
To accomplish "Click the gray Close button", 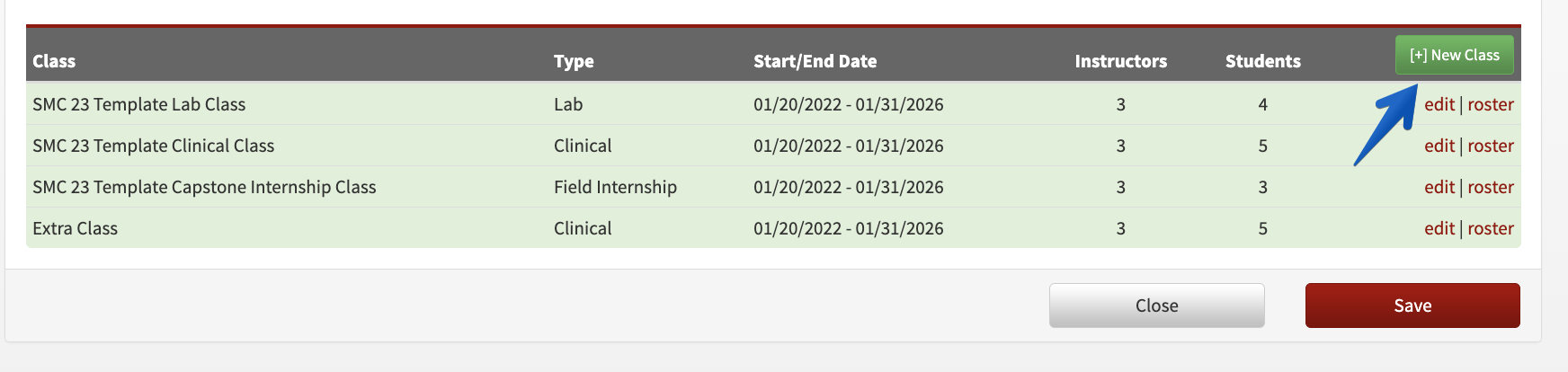I will coord(1156,306).
